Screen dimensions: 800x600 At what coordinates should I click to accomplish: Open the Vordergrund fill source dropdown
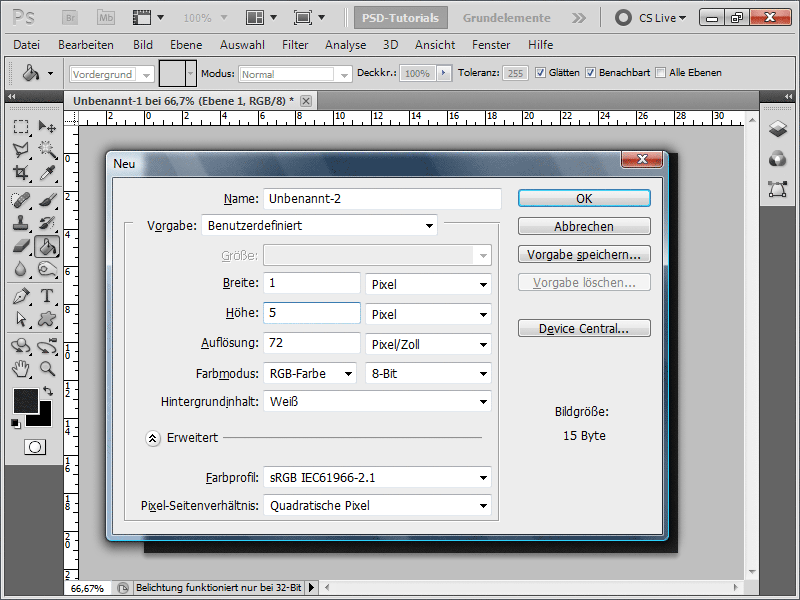(112, 74)
